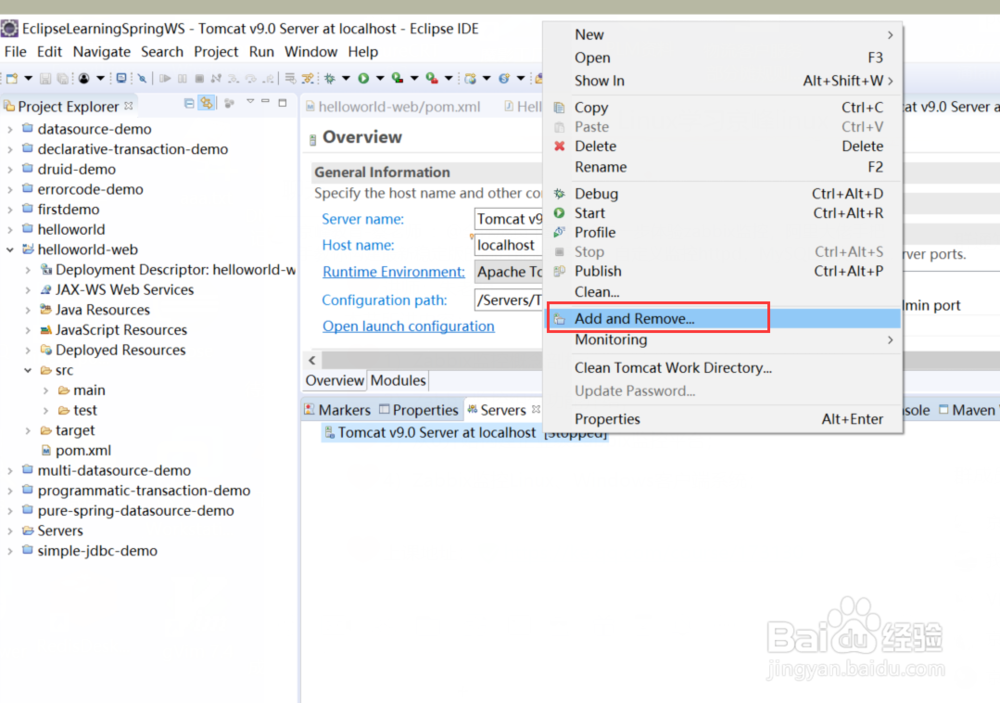Close the Servers view tab
The image size is (1000, 703).
(x=536, y=409)
